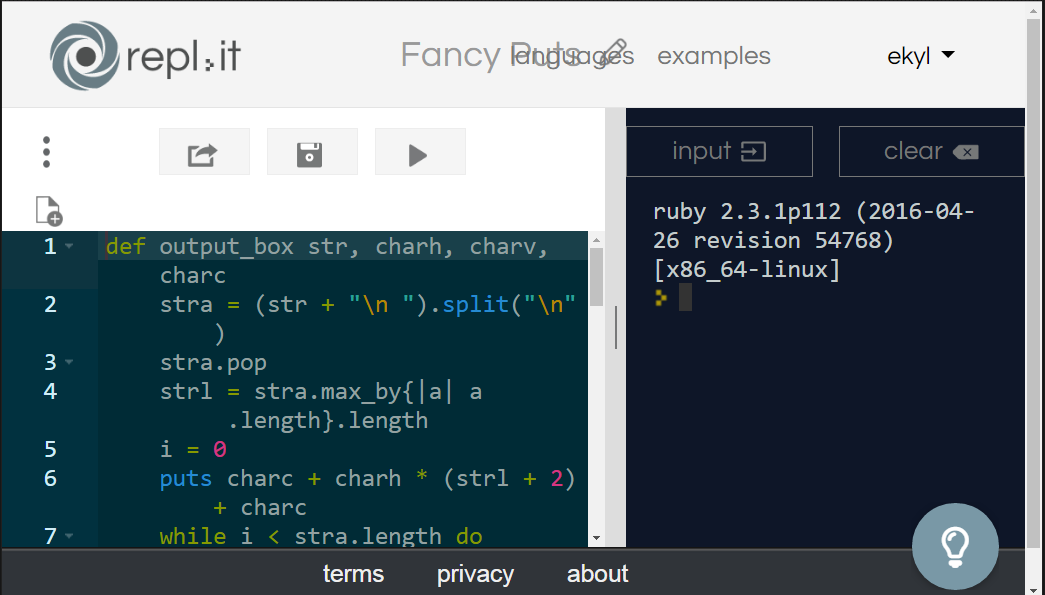Image resolution: width=1045 pixels, height=595 pixels.
Task: Collapse code fold at line 3
Action: tap(69, 362)
